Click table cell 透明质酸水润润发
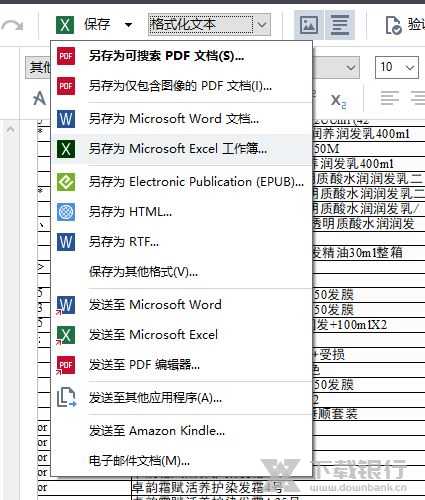 click(x=363, y=223)
